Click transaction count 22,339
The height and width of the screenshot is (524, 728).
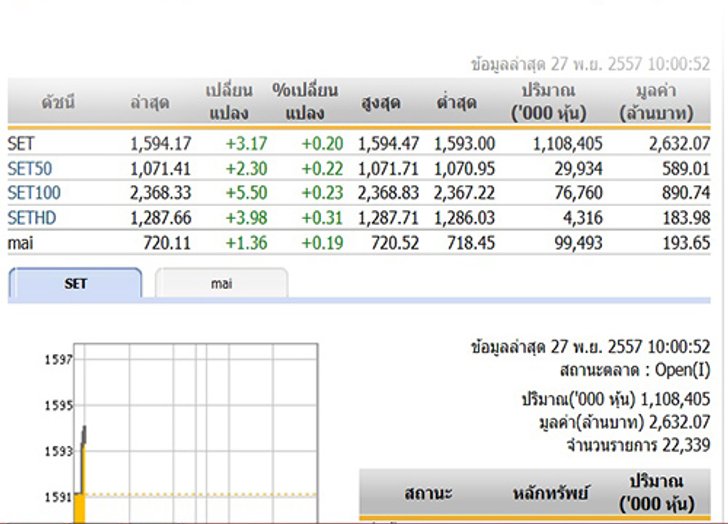pyautogui.click(x=638, y=445)
